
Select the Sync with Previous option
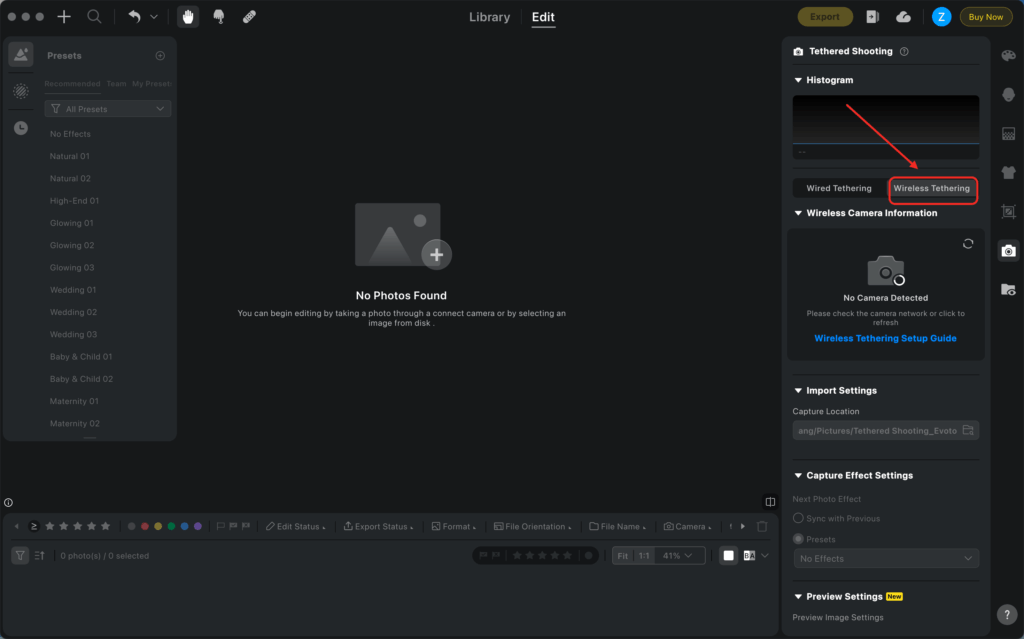[x=798, y=518]
